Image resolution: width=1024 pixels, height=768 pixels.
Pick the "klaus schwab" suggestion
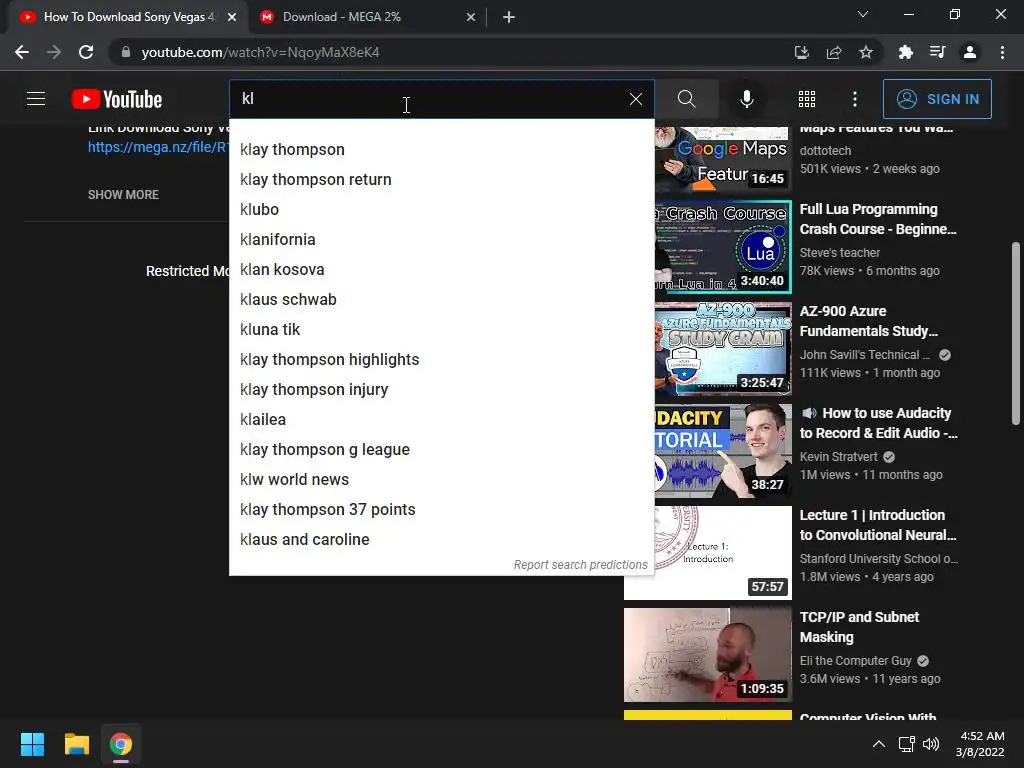click(441, 300)
